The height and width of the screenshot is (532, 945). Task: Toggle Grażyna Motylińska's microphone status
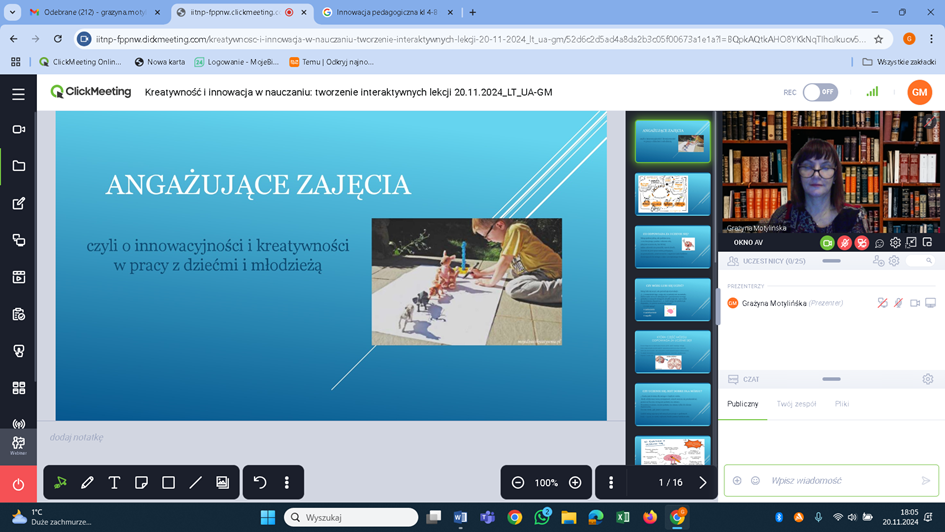pyautogui.click(x=898, y=303)
